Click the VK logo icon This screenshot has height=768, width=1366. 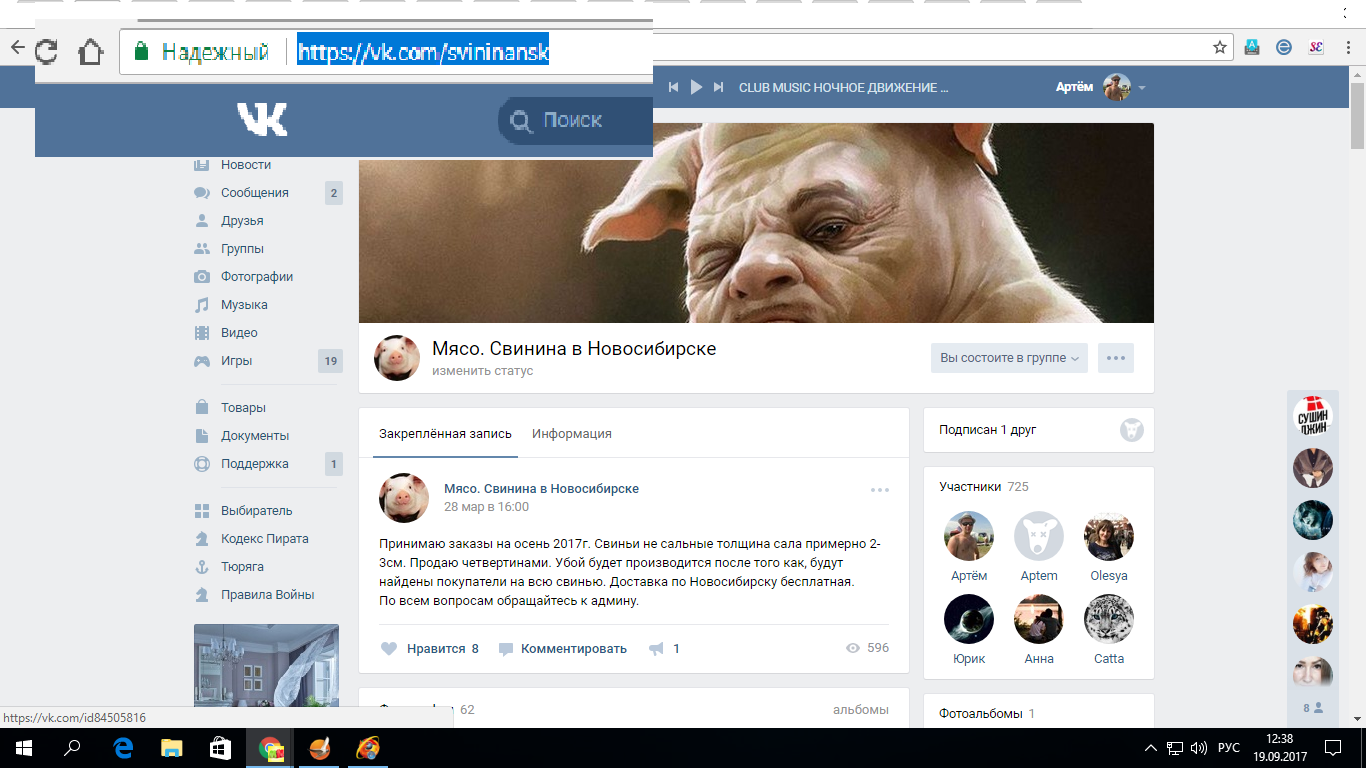click(262, 120)
